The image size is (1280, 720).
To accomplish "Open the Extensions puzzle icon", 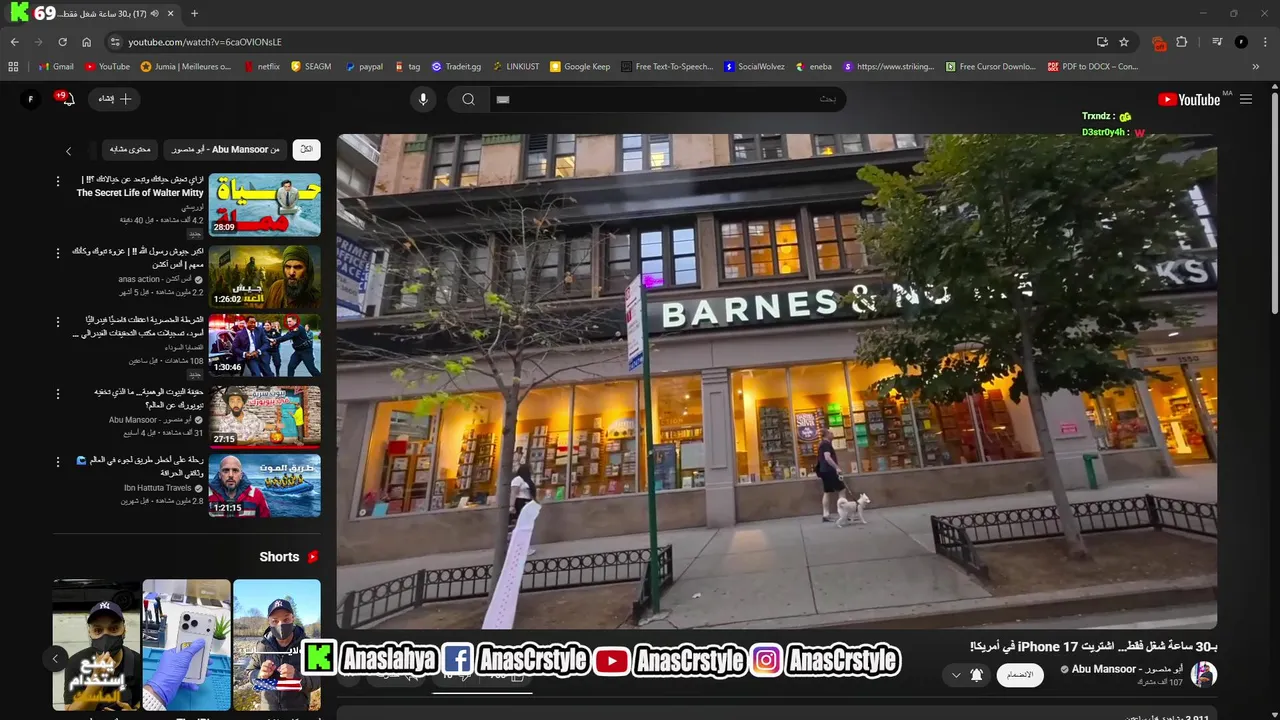I will (1182, 42).
